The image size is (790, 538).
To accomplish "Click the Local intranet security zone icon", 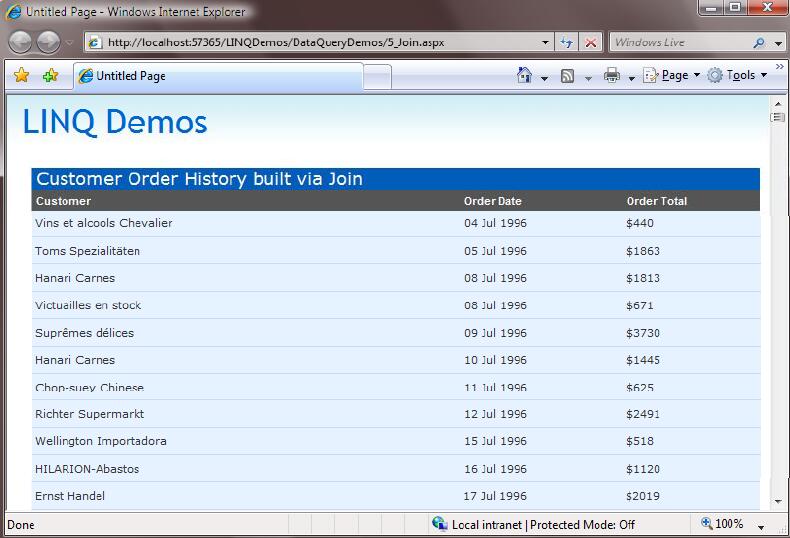I will [439, 524].
